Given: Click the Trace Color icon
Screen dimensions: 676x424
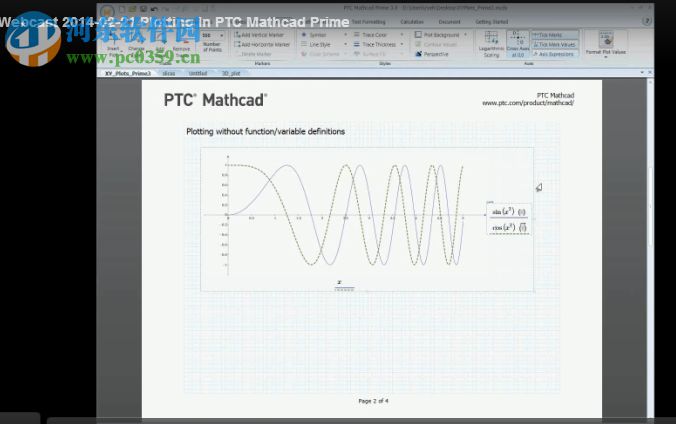Looking at the screenshot, I should coord(357,35).
